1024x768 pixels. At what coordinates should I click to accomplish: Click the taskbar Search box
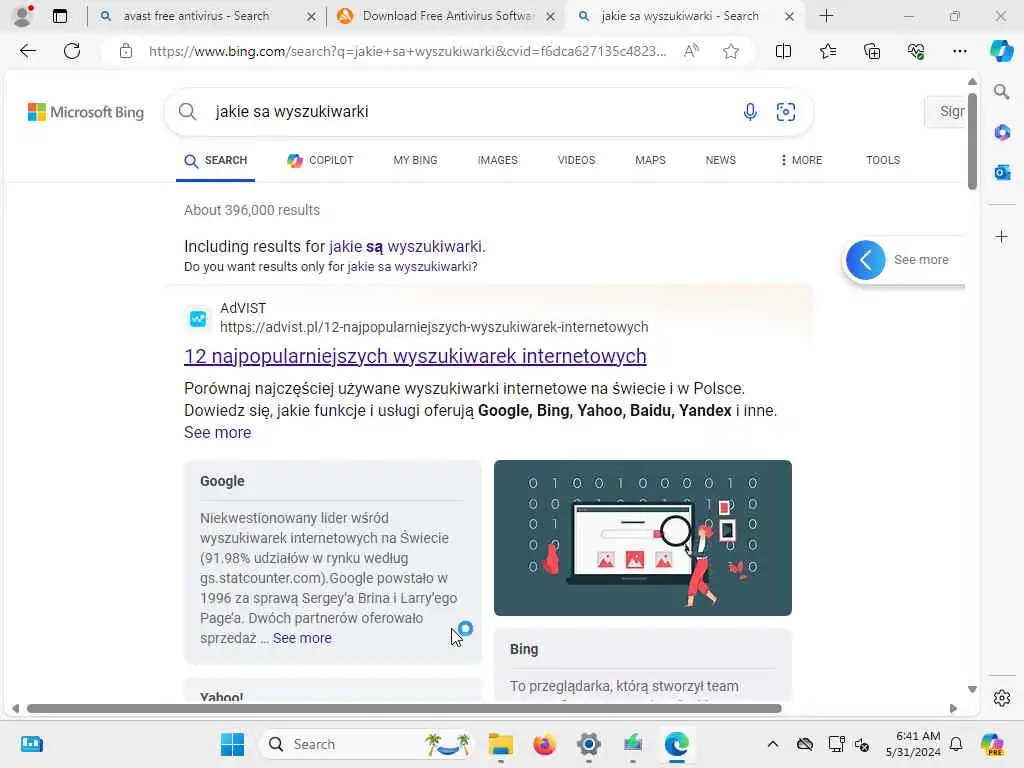[x=368, y=744]
